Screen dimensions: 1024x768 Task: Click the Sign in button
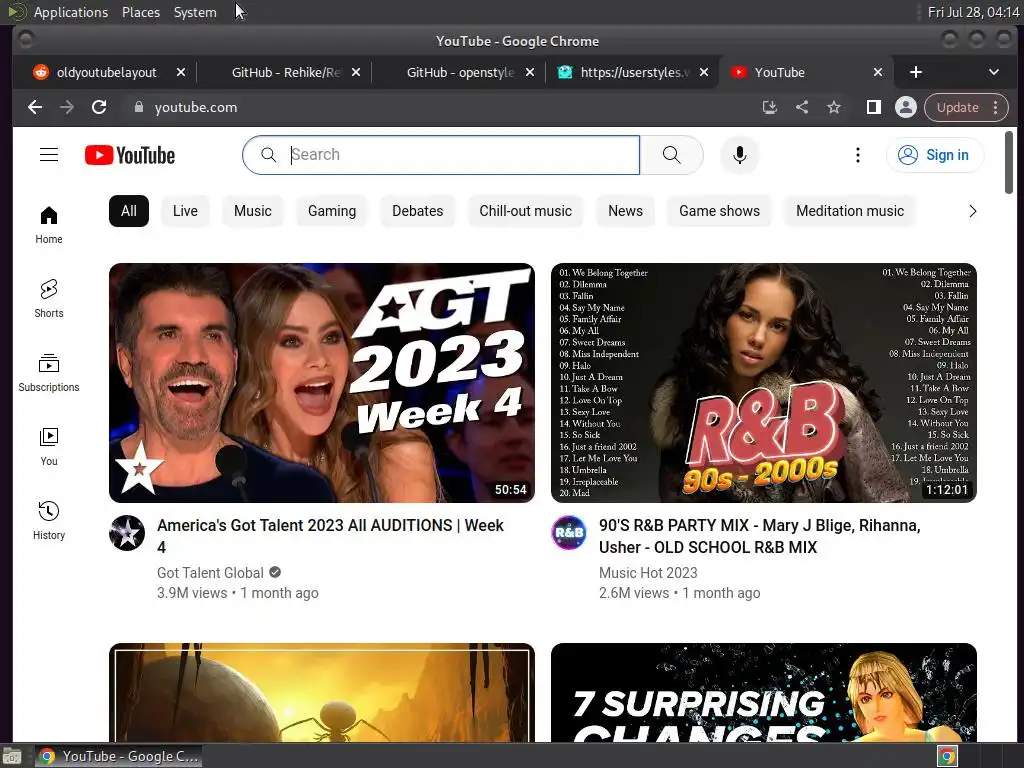tap(935, 155)
